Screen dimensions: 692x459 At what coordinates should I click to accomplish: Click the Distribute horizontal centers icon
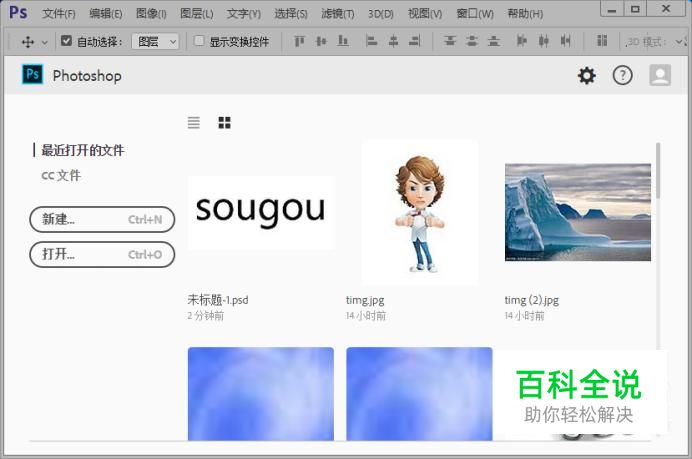tap(544, 41)
